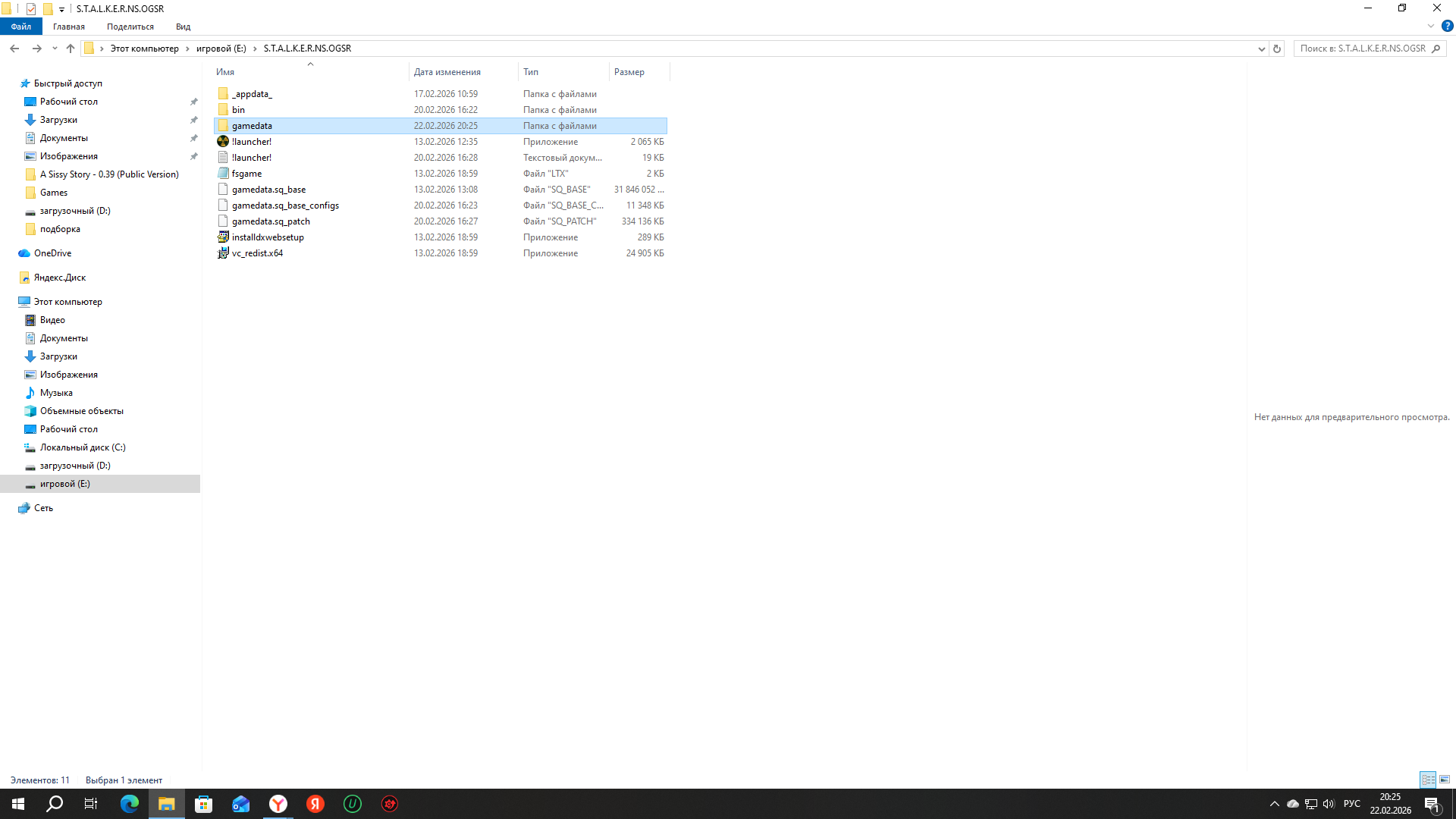Select Локальный диск (C:) in the navigation pane
This screenshot has height=819, width=1456.
[83, 447]
